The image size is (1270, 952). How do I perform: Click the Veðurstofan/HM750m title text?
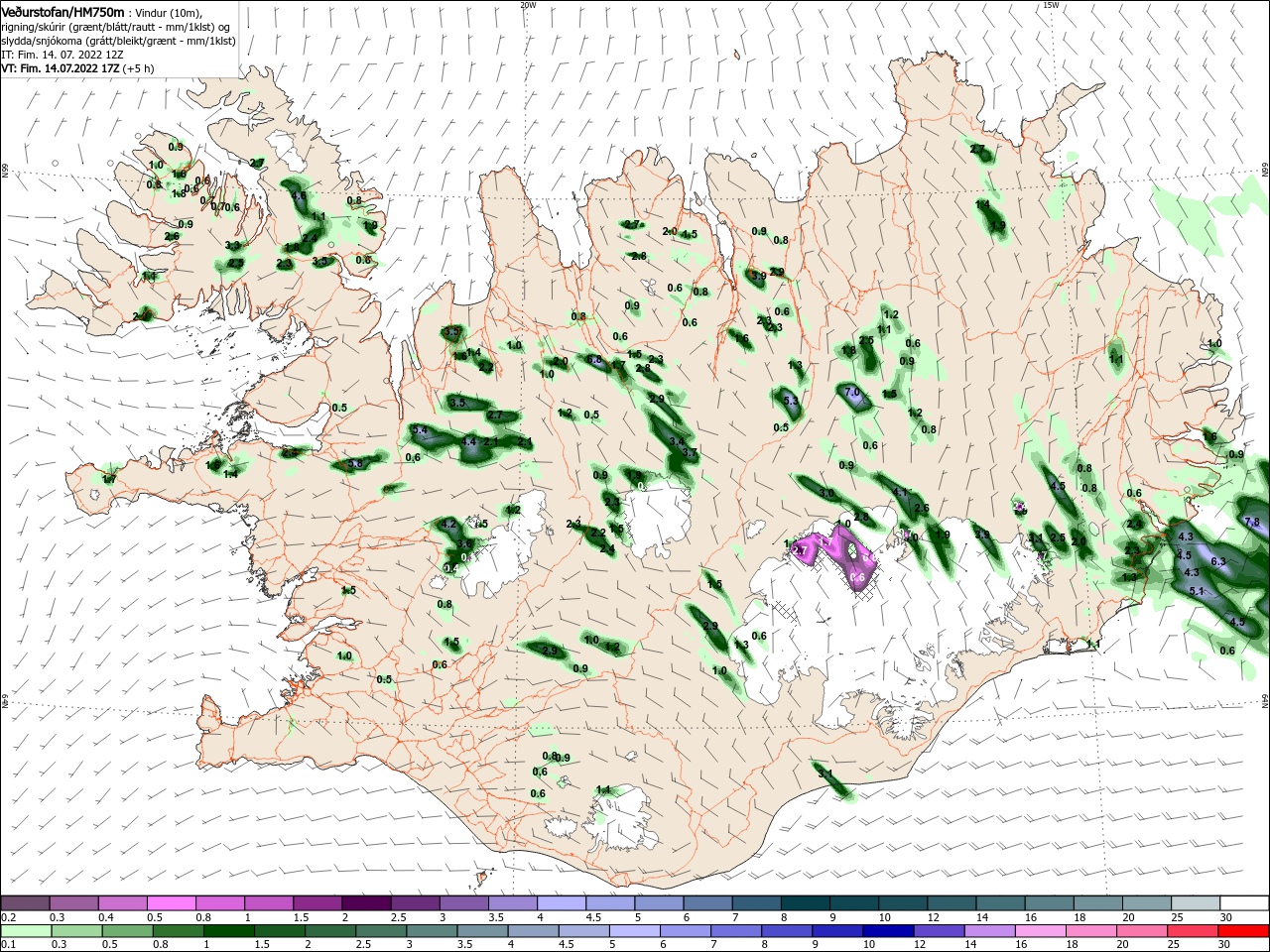[x=63, y=12]
